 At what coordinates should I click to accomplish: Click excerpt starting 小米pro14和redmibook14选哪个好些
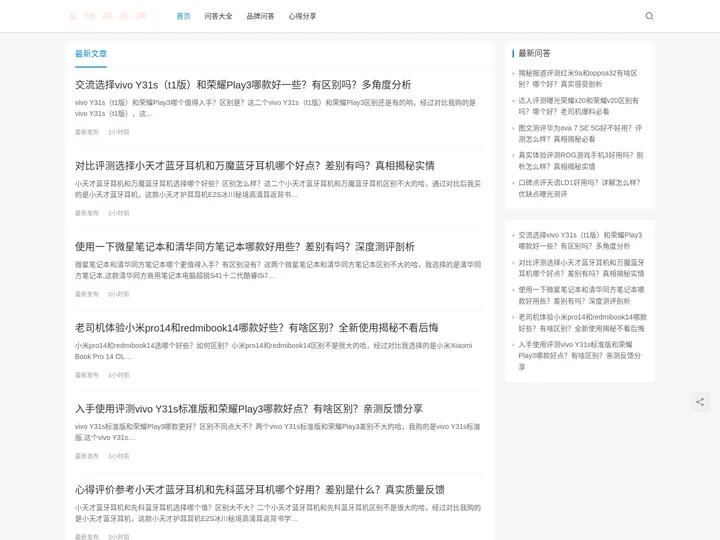[274, 351]
